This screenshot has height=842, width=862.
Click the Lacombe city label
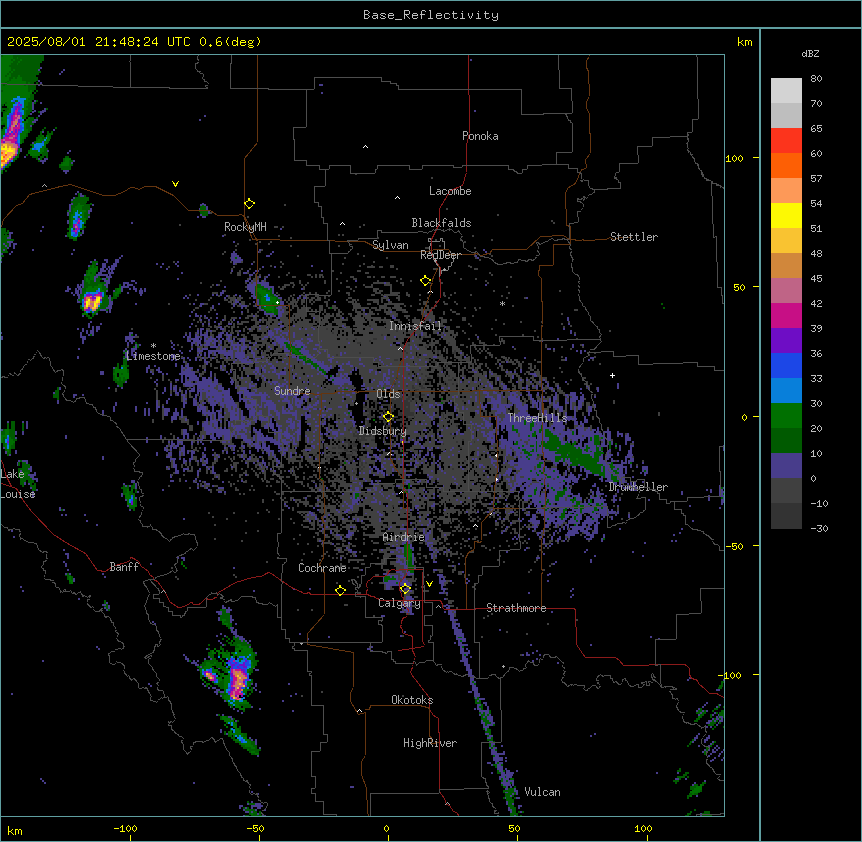450,191
